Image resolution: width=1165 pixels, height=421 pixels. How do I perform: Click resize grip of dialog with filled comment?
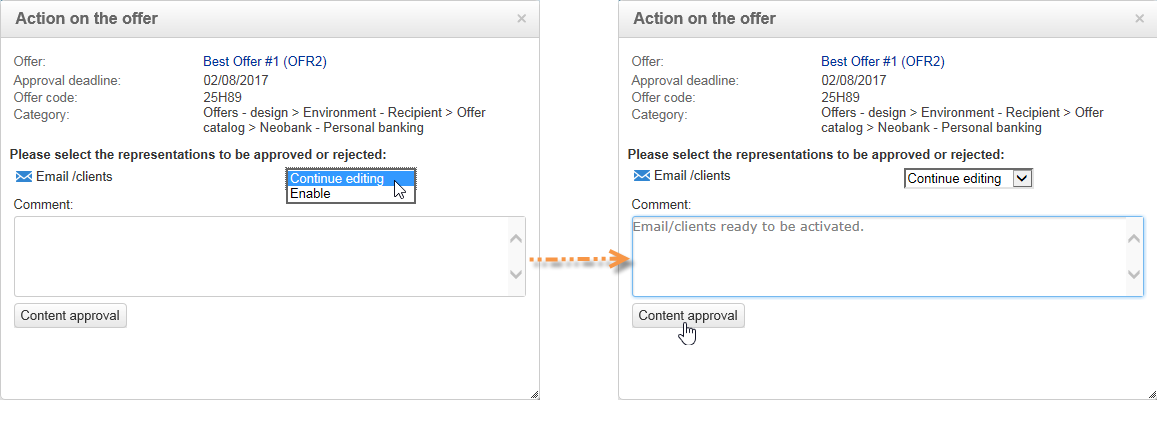(1152, 394)
